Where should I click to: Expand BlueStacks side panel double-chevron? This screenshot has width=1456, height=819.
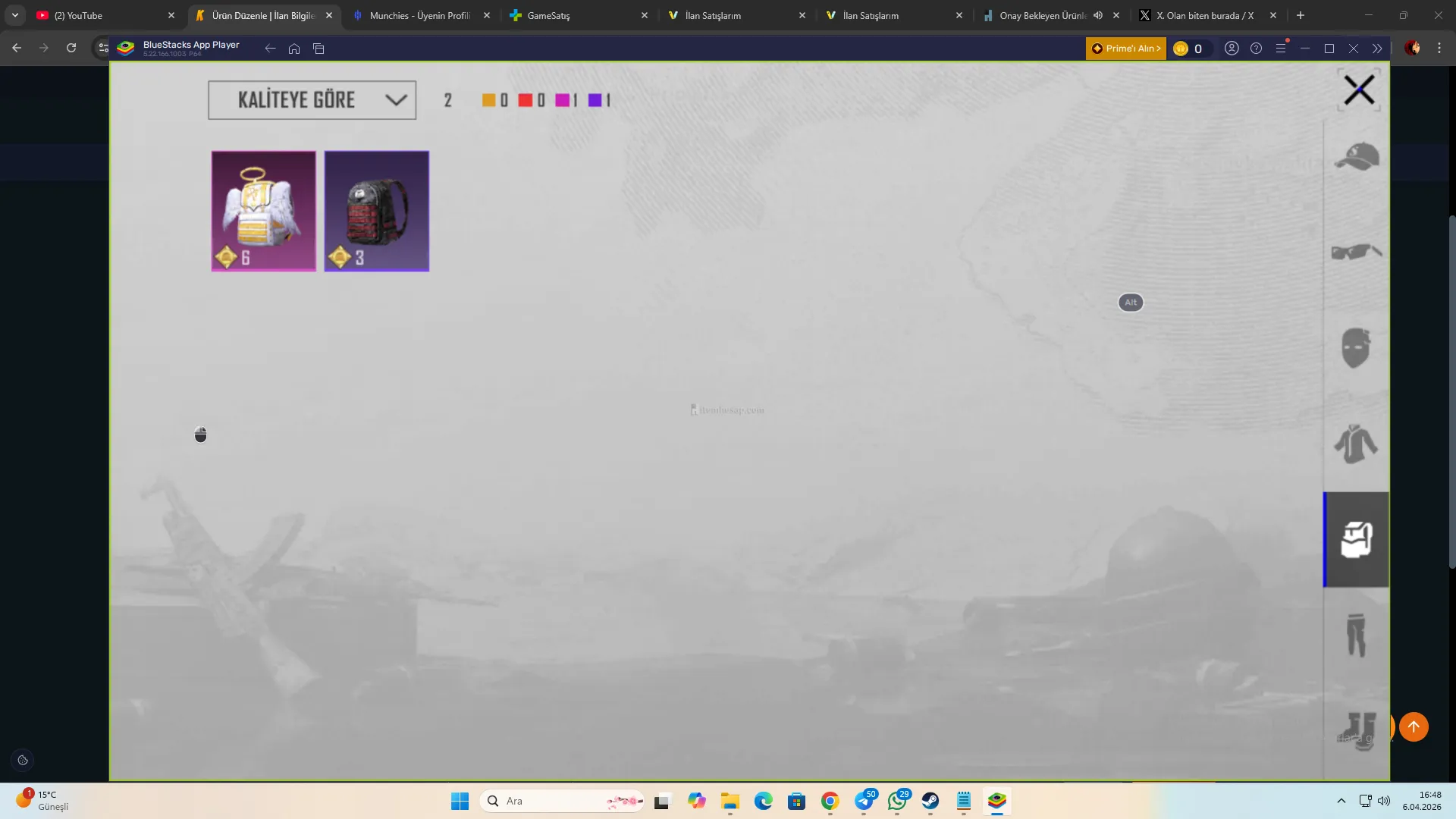pyautogui.click(x=1377, y=49)
